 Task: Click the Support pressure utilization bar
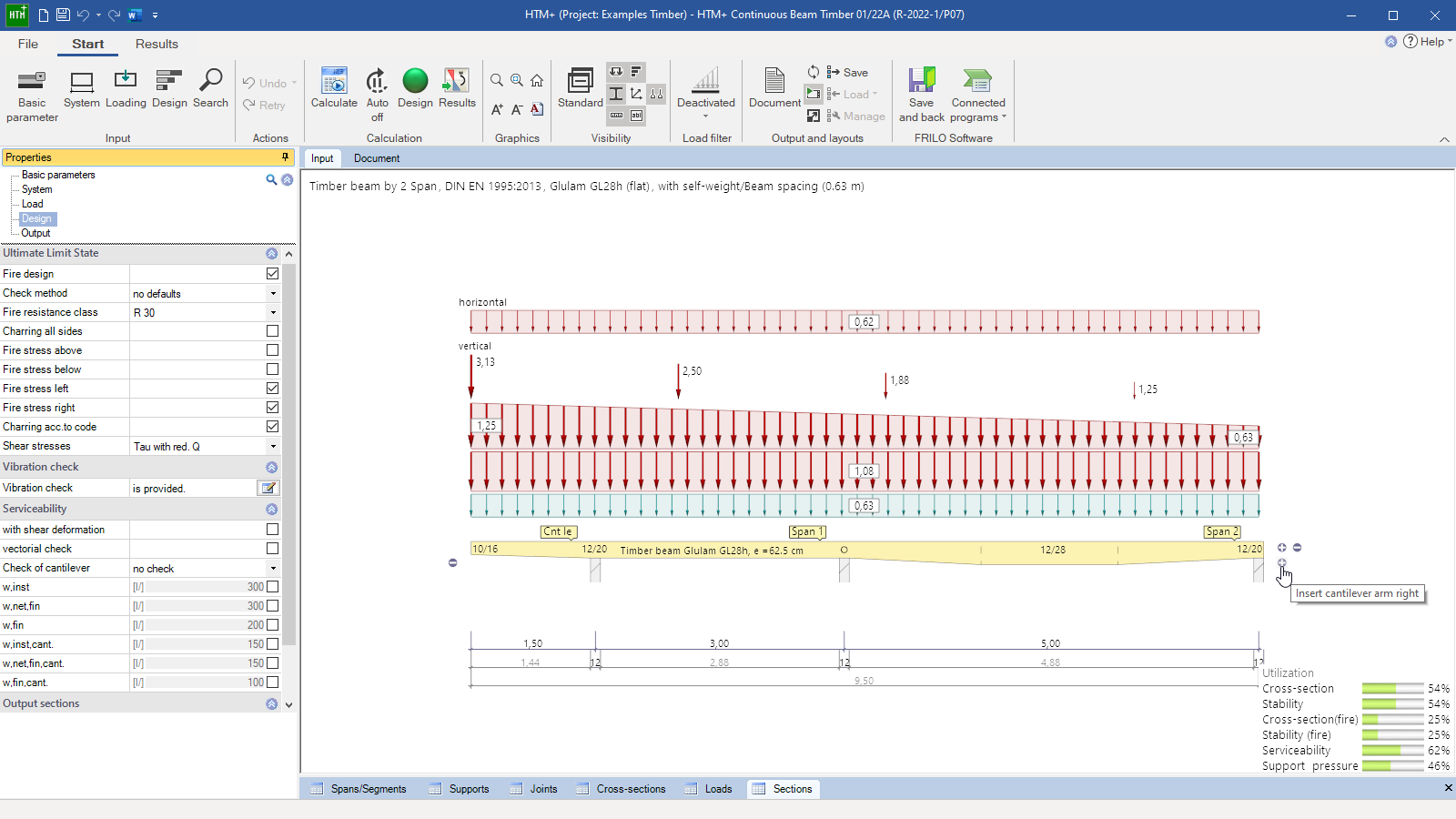coord(1392,766)
